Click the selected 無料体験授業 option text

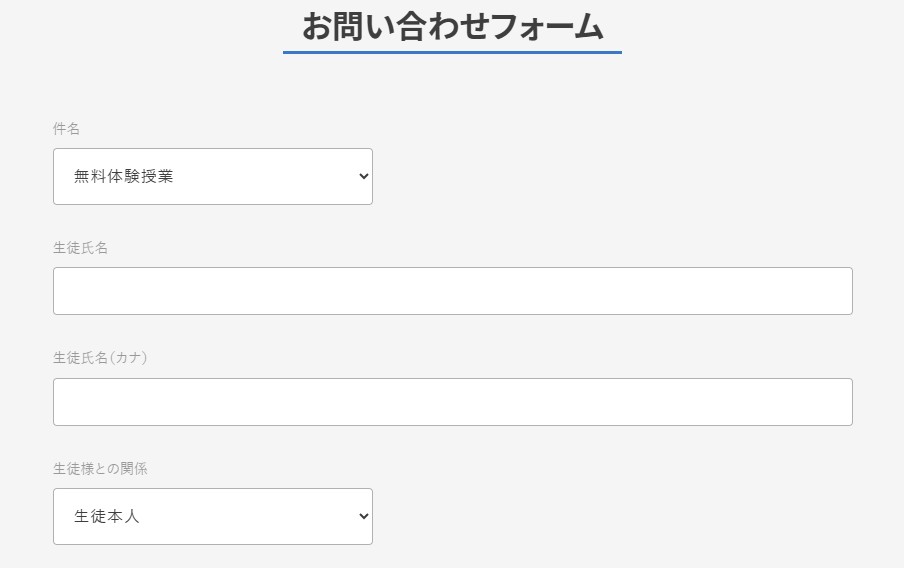pos(123,177)
